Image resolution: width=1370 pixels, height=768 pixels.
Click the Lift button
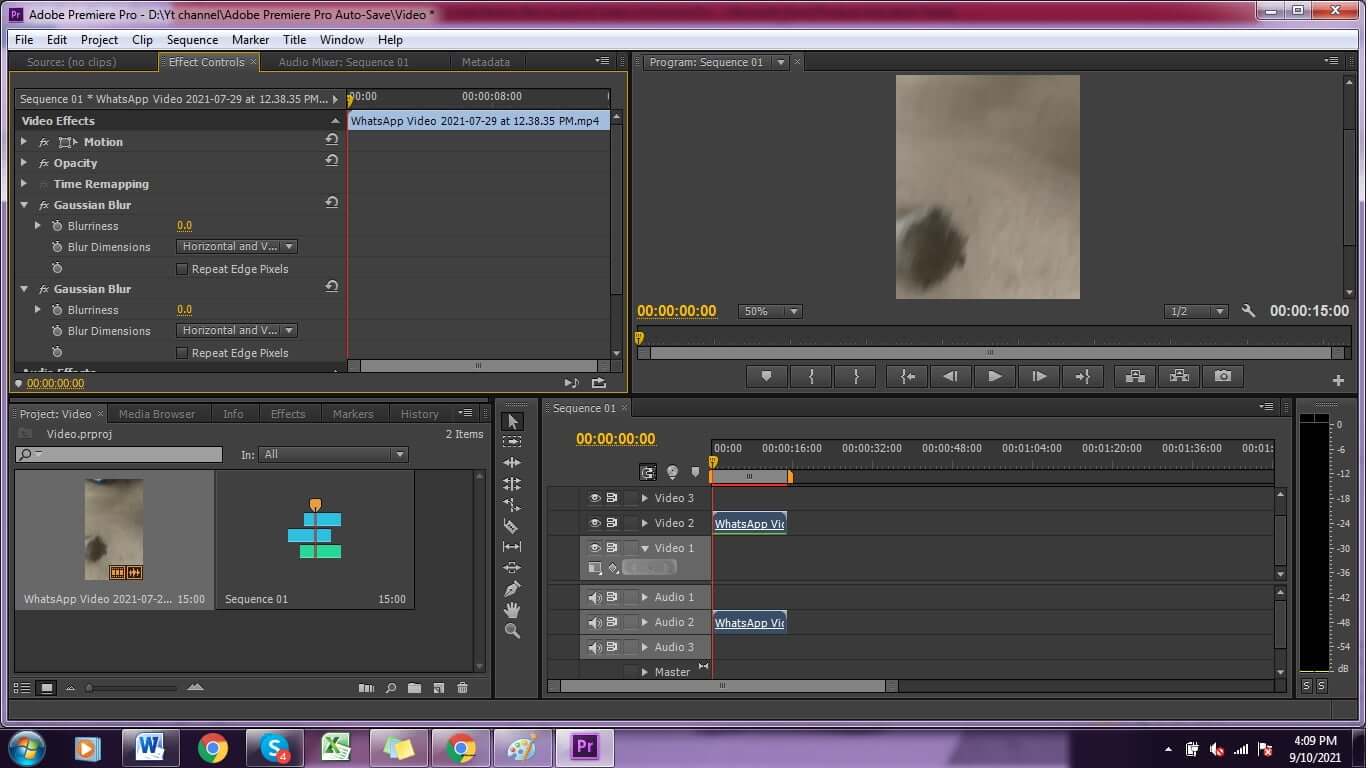pyautogui.click(x=1134, y=376)
